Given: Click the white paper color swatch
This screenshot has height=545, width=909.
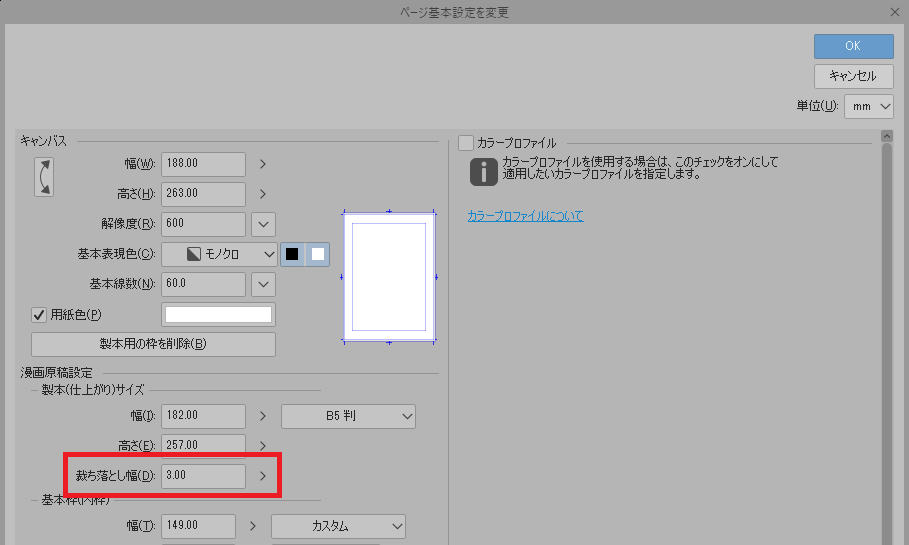Looking at the screenshot, I should tap(219, 315).
